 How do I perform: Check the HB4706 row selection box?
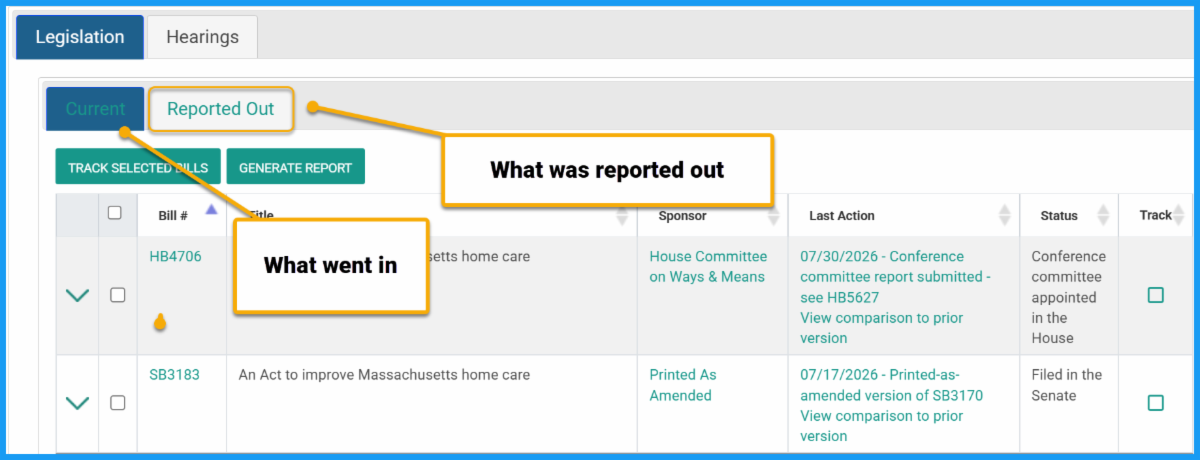[117, 295]
